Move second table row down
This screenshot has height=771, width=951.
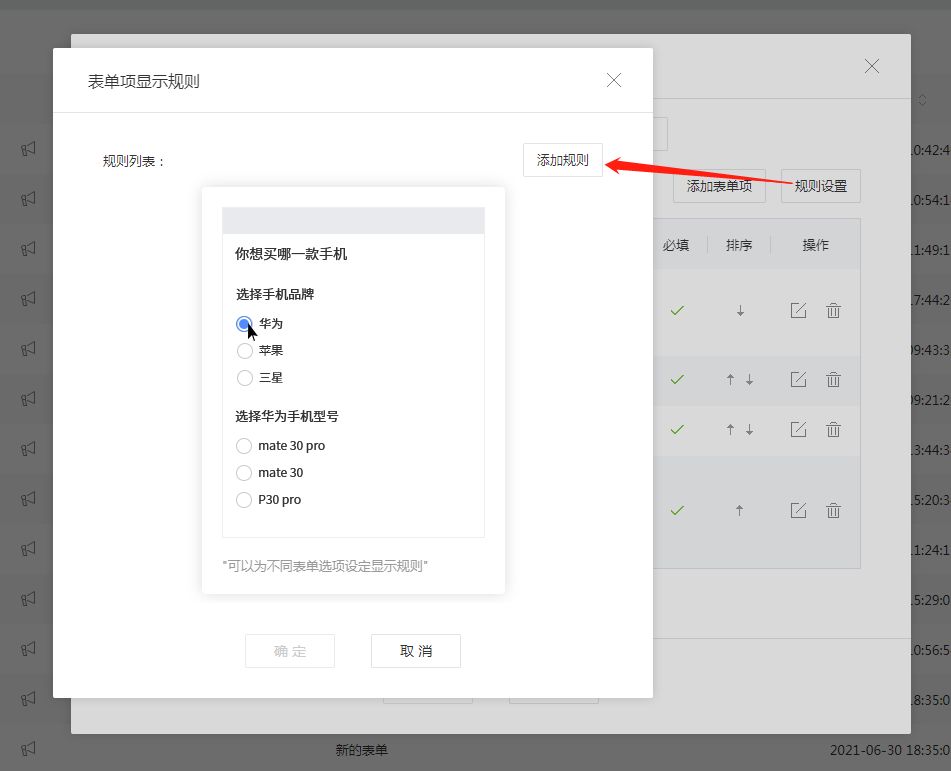coord(750,380)
